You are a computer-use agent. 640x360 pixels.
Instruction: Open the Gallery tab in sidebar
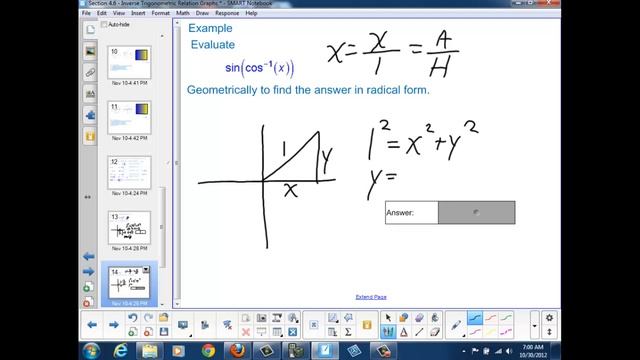pos(90,51)
